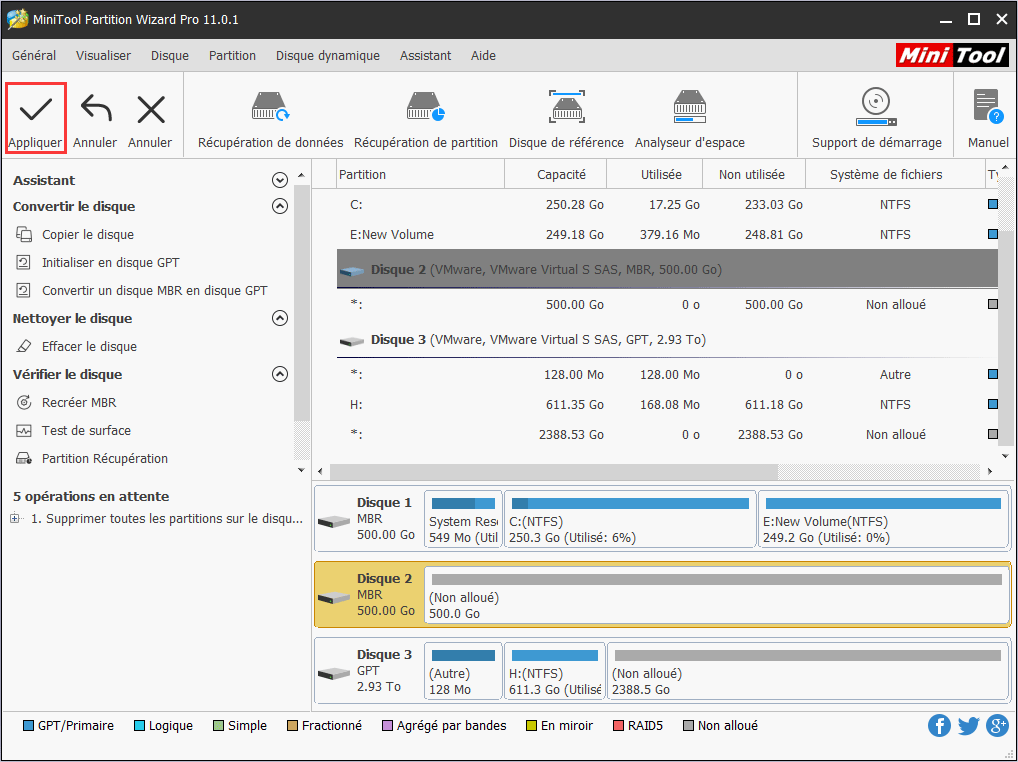The image size is (1018, 762).
Task: Click the RAID5 legend color swatch
Action: click(618, 726)
